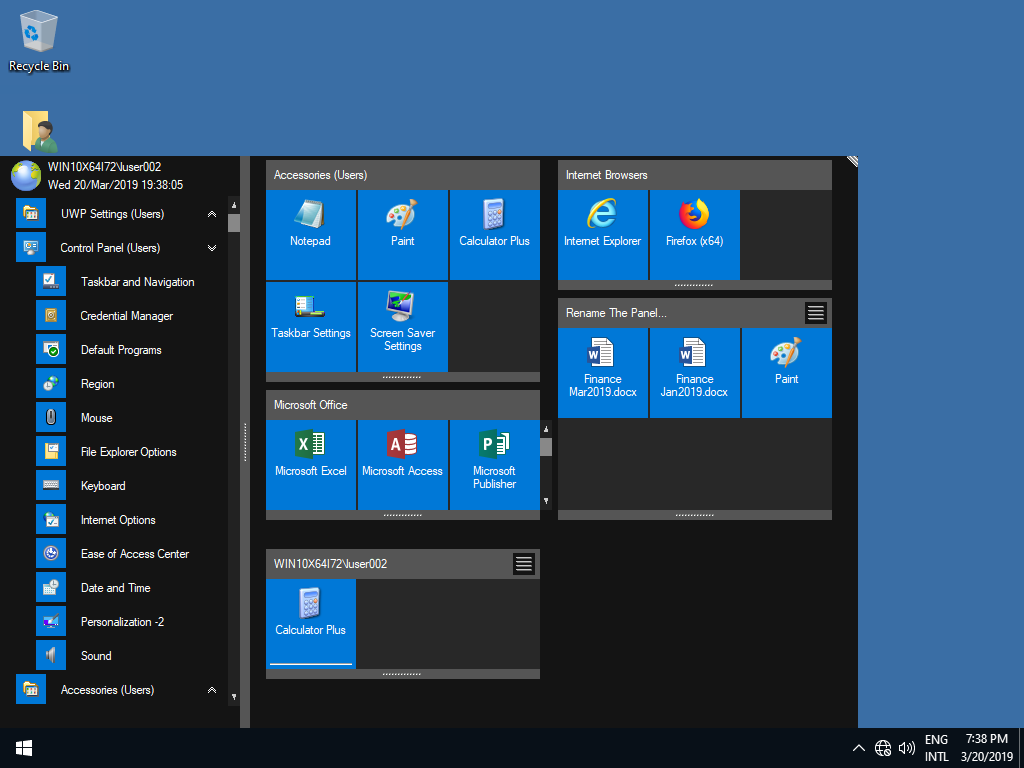Screen dimensions: 1024x768
Task: Open Ease of Access Center entry
Action: coord(134,554)
